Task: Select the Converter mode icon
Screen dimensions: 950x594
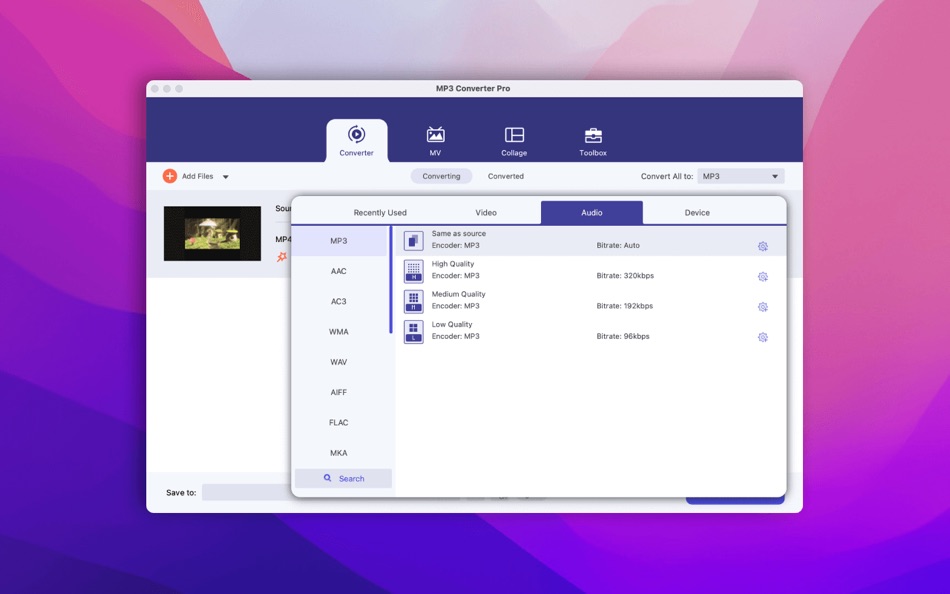Action: (x=356, y=136)
